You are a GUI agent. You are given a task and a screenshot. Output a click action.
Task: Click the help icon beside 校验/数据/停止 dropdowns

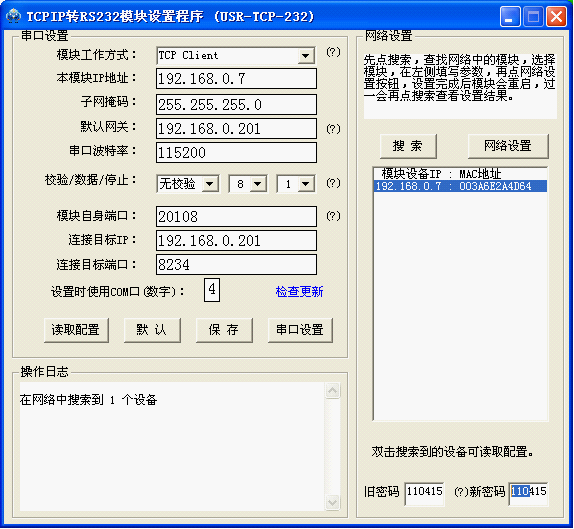pos(333,183)
